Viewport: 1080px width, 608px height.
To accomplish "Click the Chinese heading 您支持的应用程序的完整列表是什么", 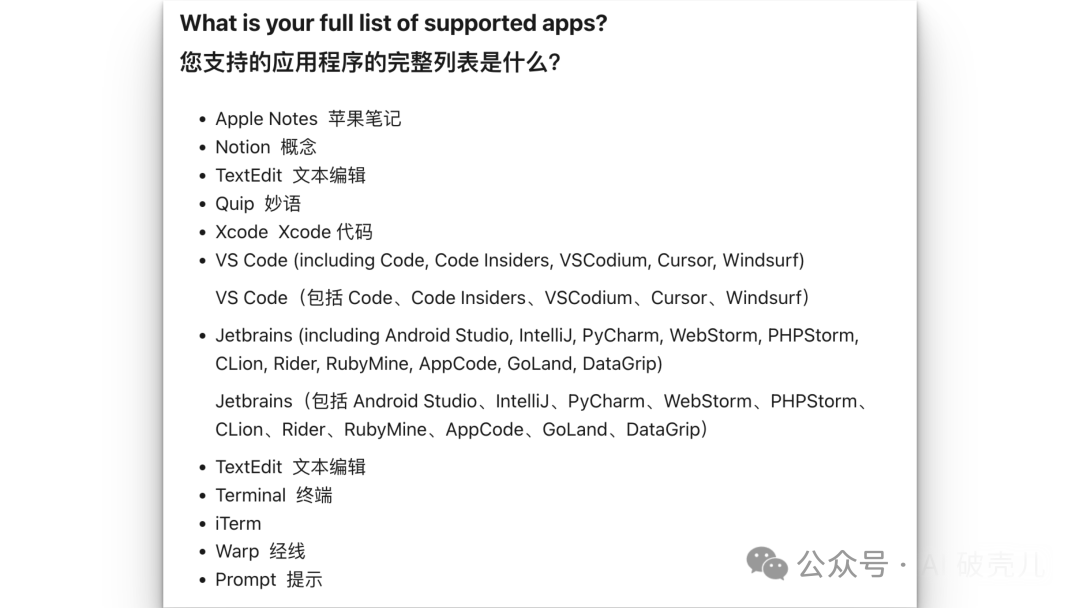I will (370, 62).
